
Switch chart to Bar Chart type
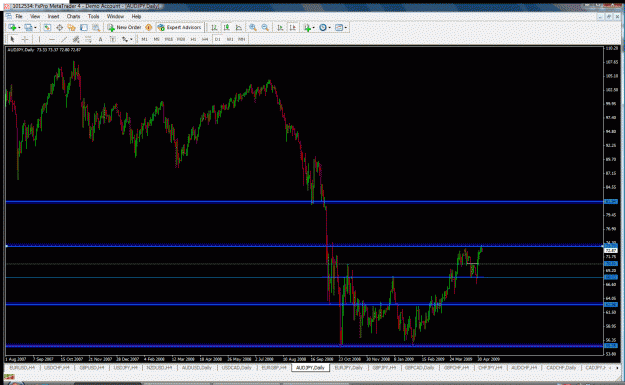[x=214, y=28]
